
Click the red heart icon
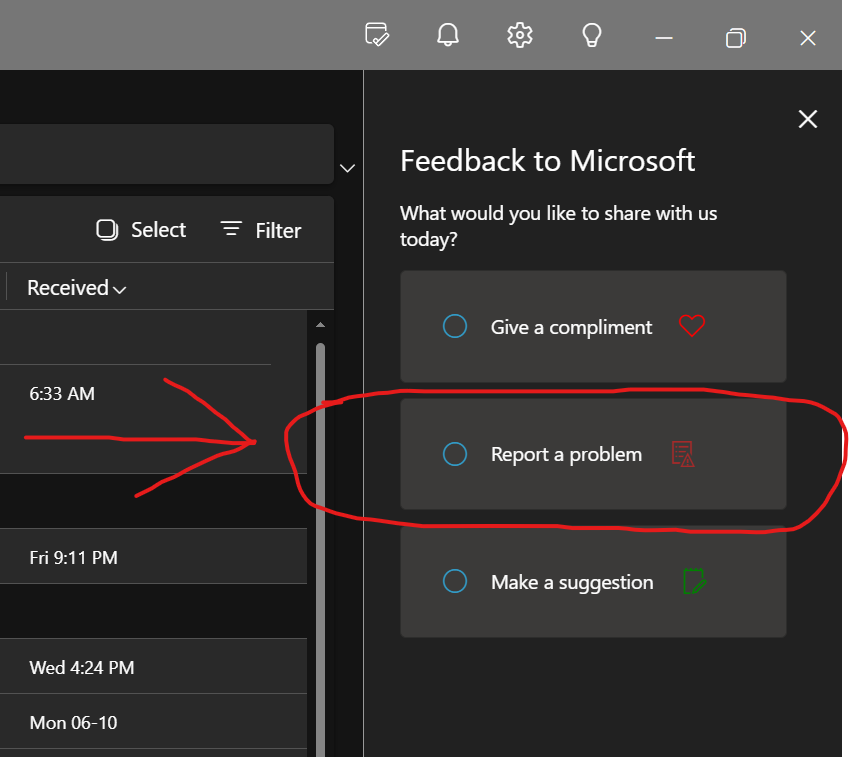coord(692,326)
